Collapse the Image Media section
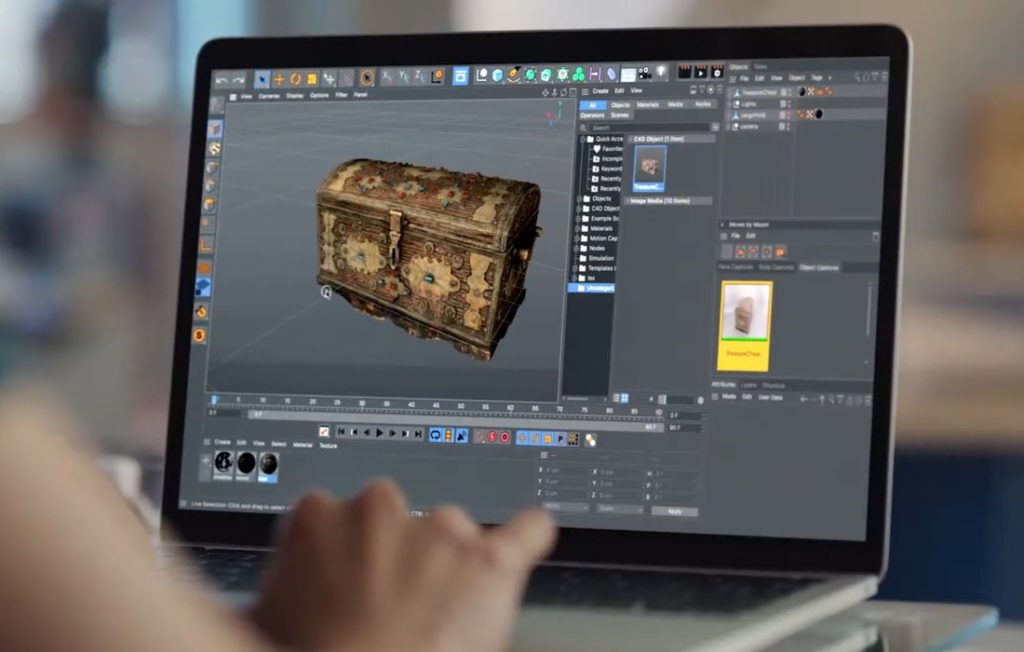 tap(627, 200)
